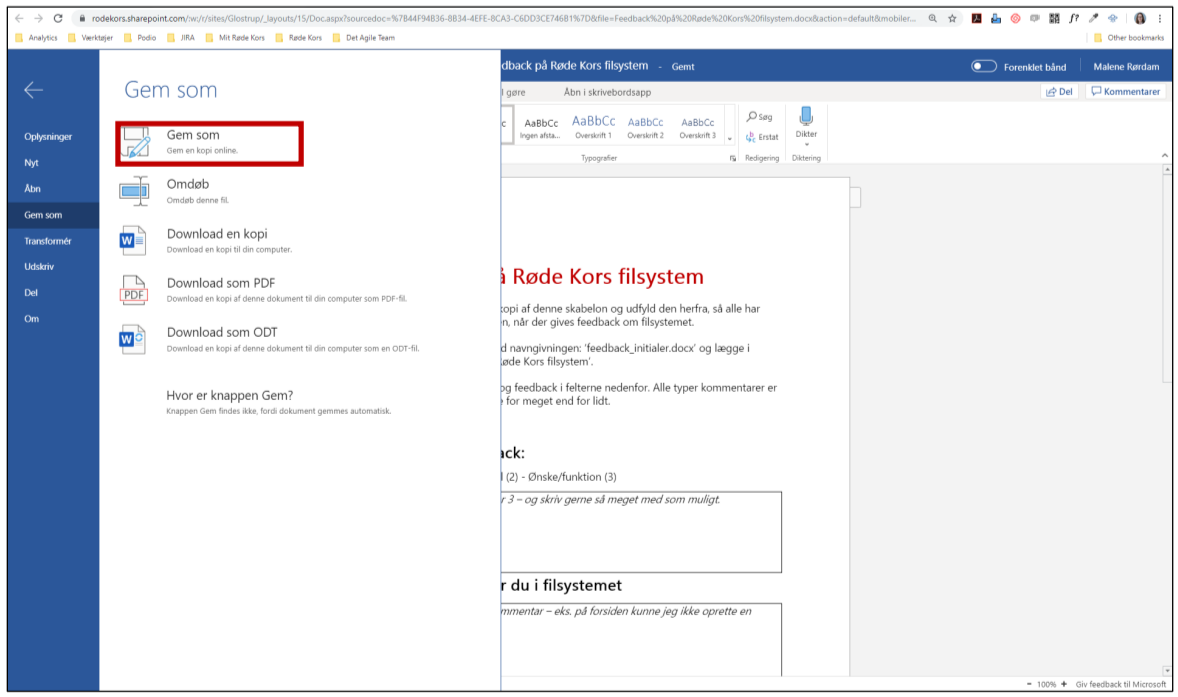Click the Erstat replace icon
This screenshot has height=697, width=1178.
(751, 137)
